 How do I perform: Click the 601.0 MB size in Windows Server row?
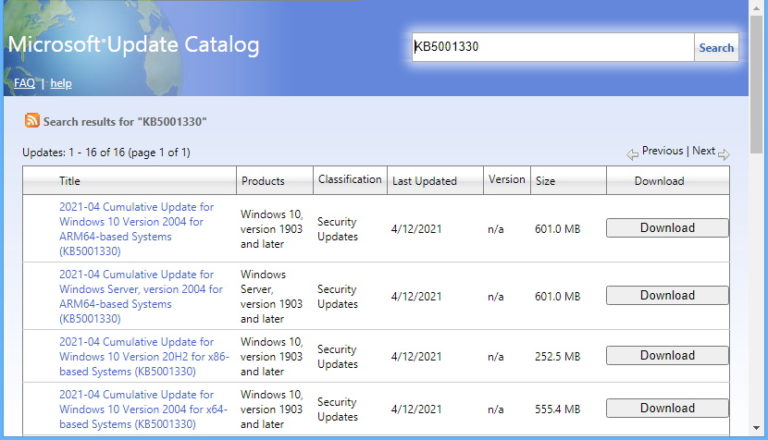(557, 296)
